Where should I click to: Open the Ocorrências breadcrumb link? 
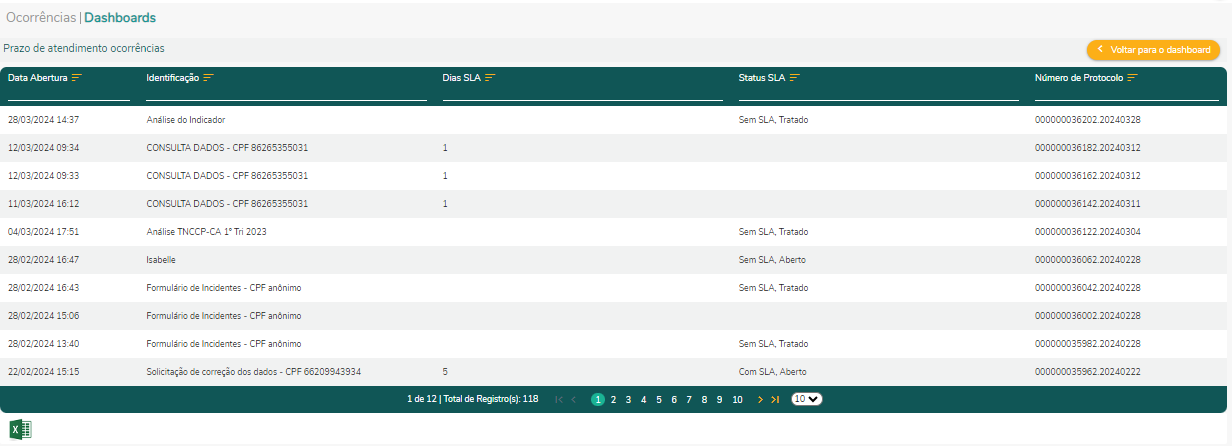click(x=41, y=17)
